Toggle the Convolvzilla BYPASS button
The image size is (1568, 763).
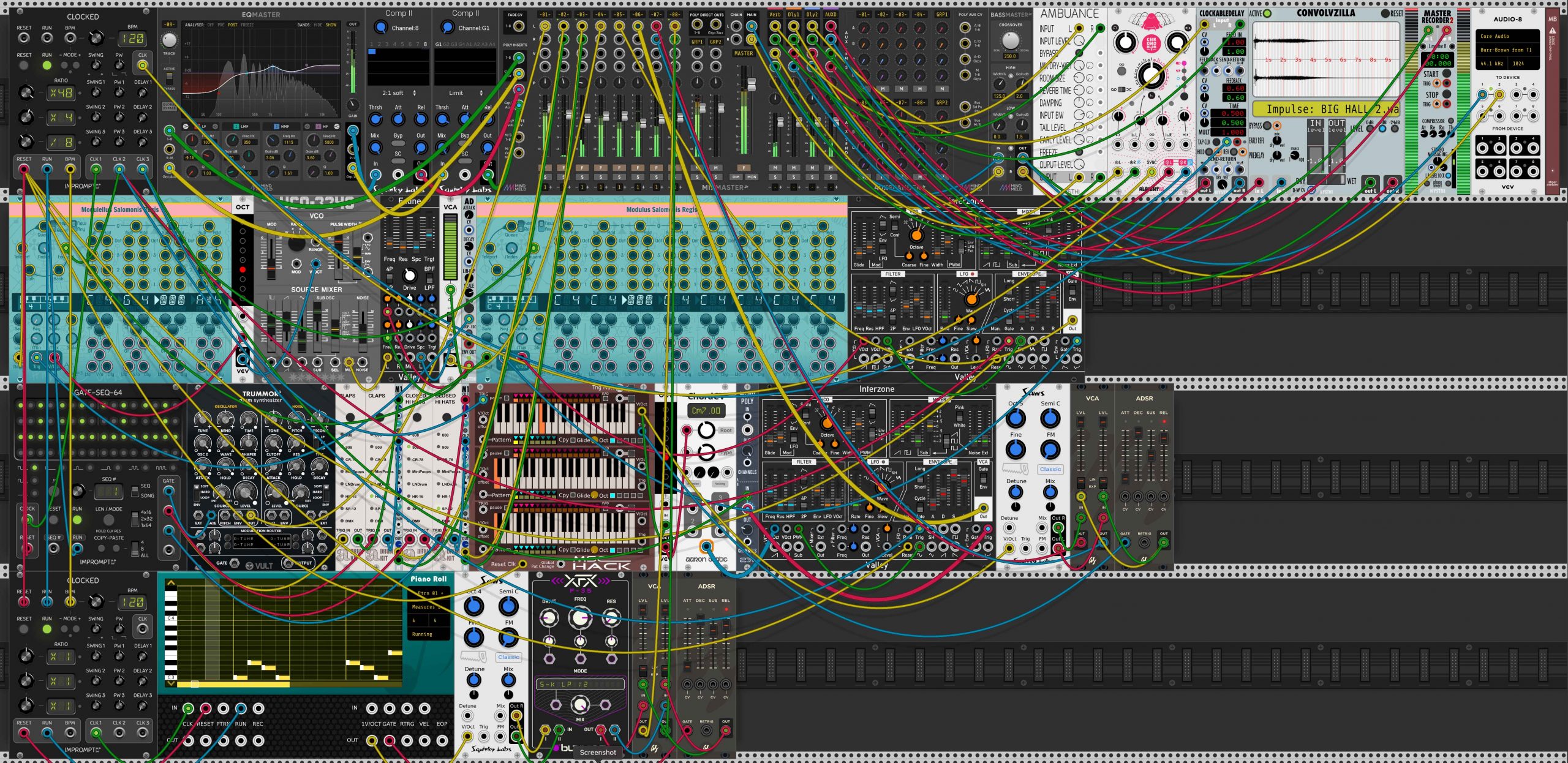(x=1267, y=126)
